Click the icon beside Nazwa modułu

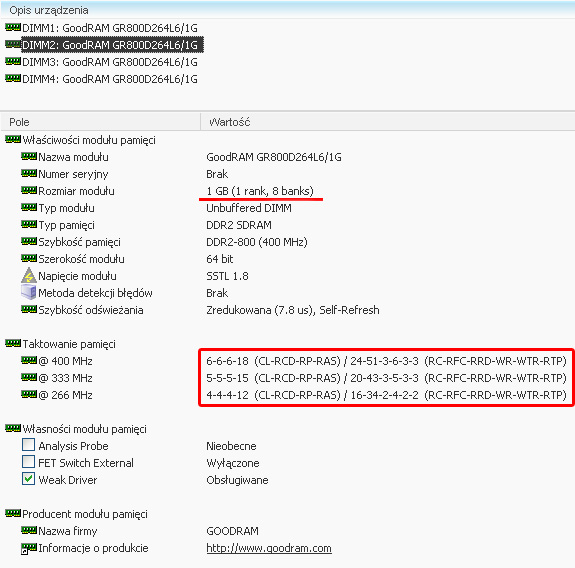point(29,157)
